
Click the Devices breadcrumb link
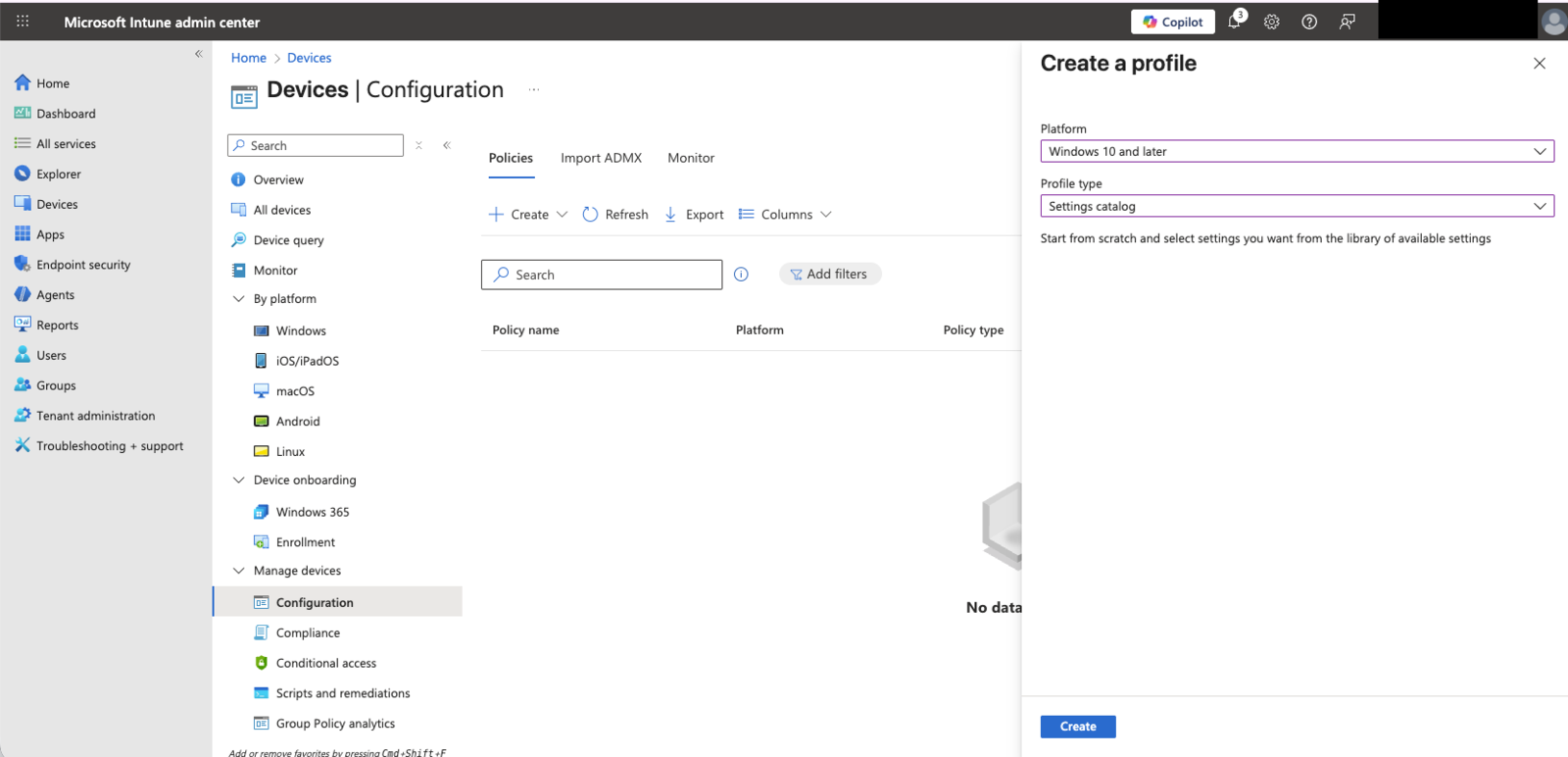click(309, 58)
